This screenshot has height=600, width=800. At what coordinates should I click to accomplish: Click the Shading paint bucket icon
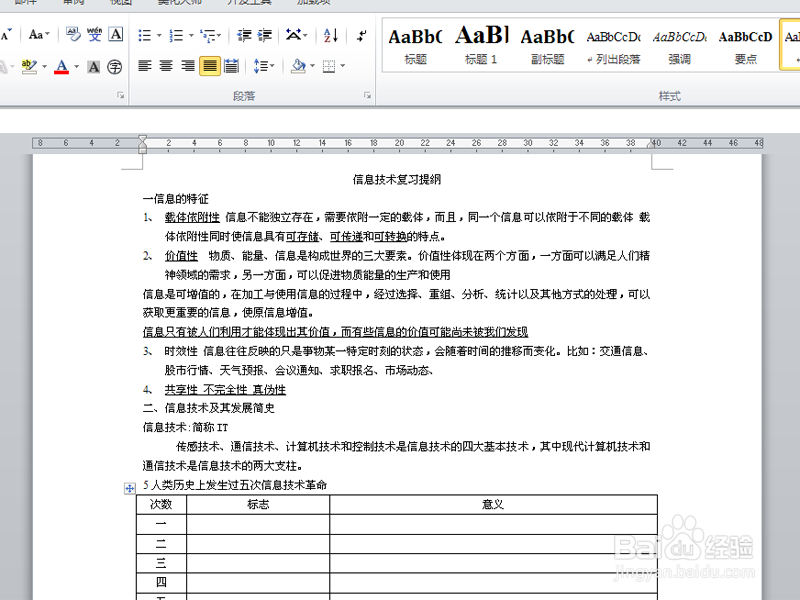coord(298,66)
